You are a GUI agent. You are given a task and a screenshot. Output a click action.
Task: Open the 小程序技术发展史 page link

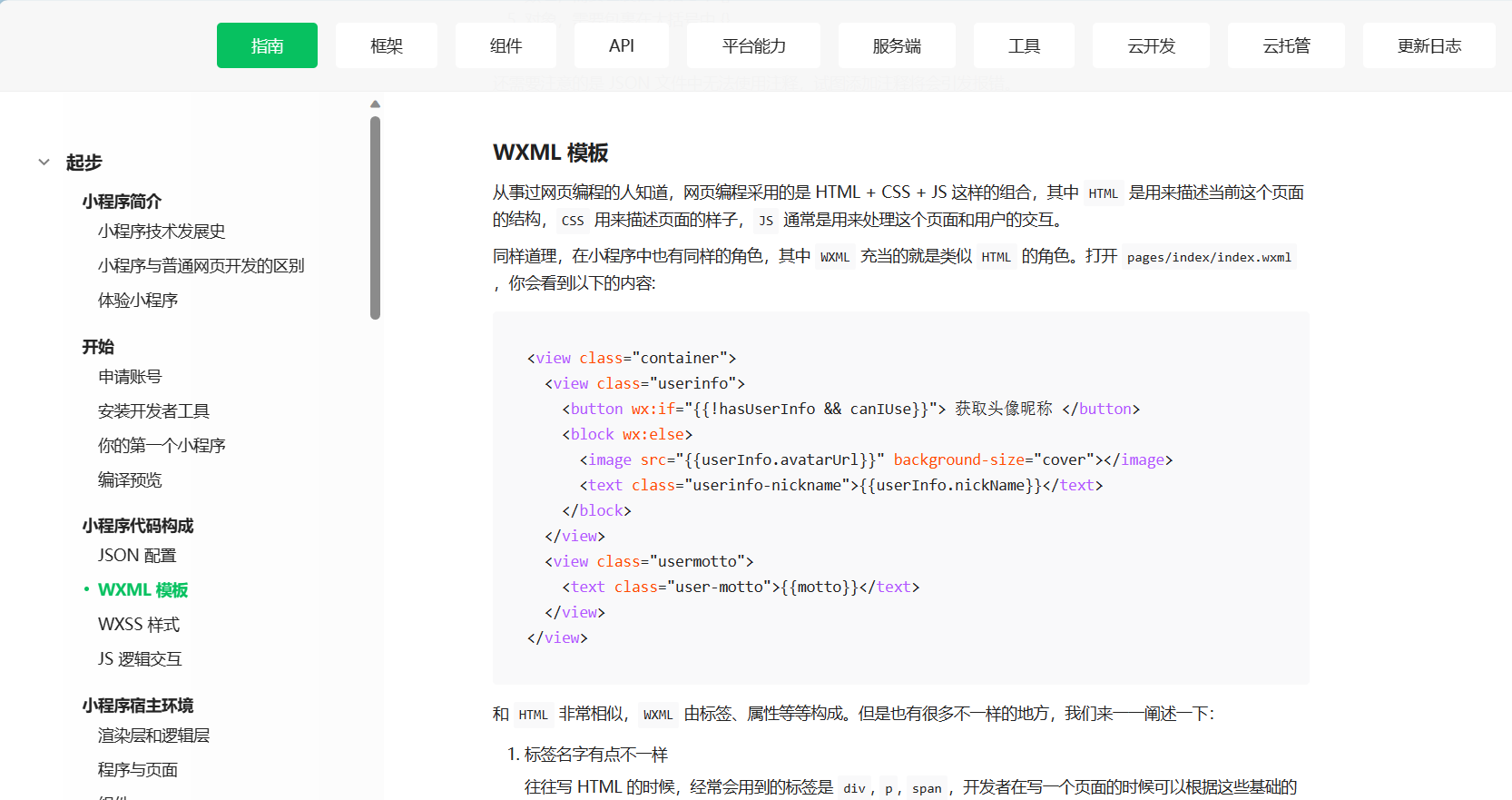(x=162, y=232)
